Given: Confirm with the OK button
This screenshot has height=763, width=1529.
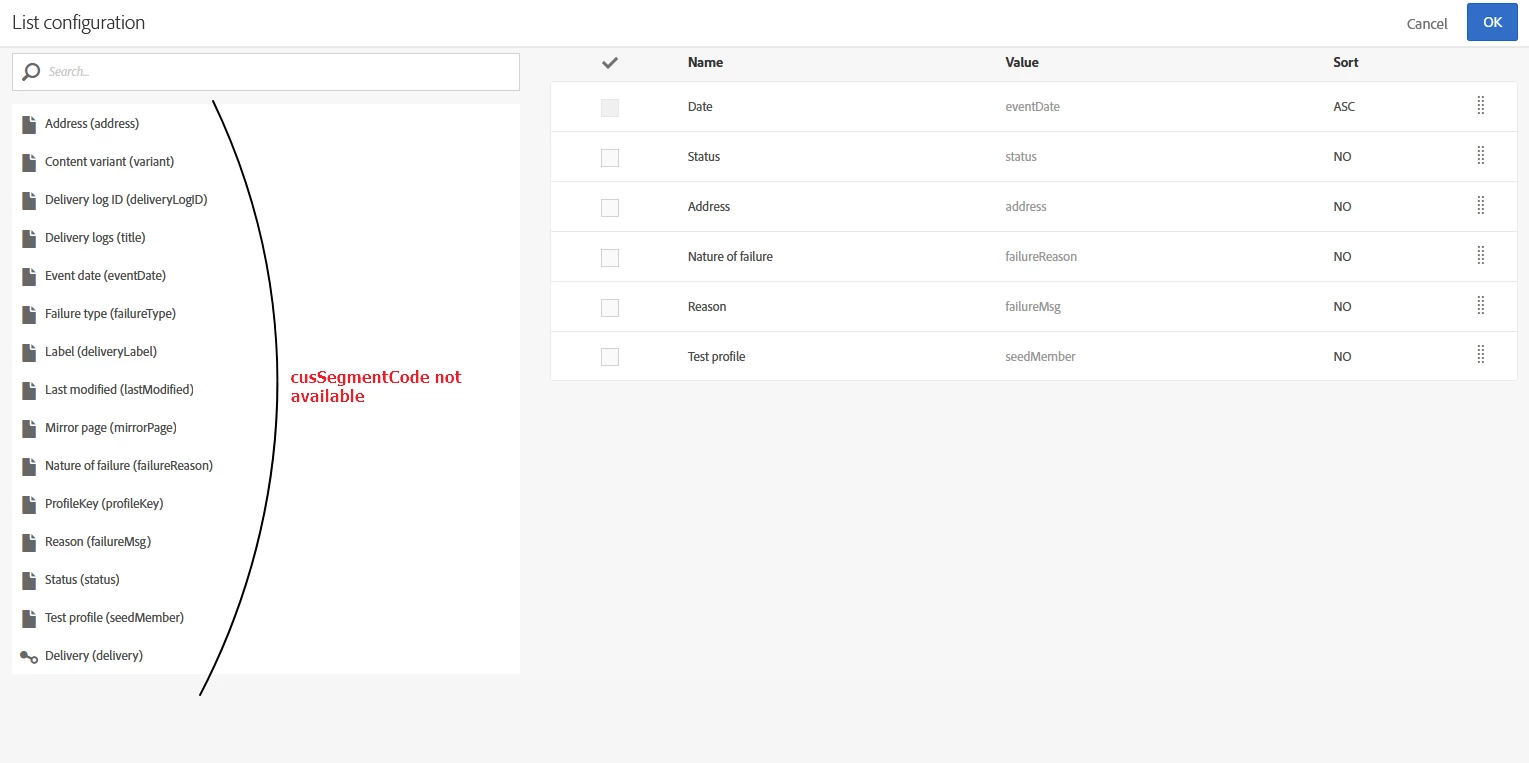Looking at the screenshot, I should [x=1492, y=22].
